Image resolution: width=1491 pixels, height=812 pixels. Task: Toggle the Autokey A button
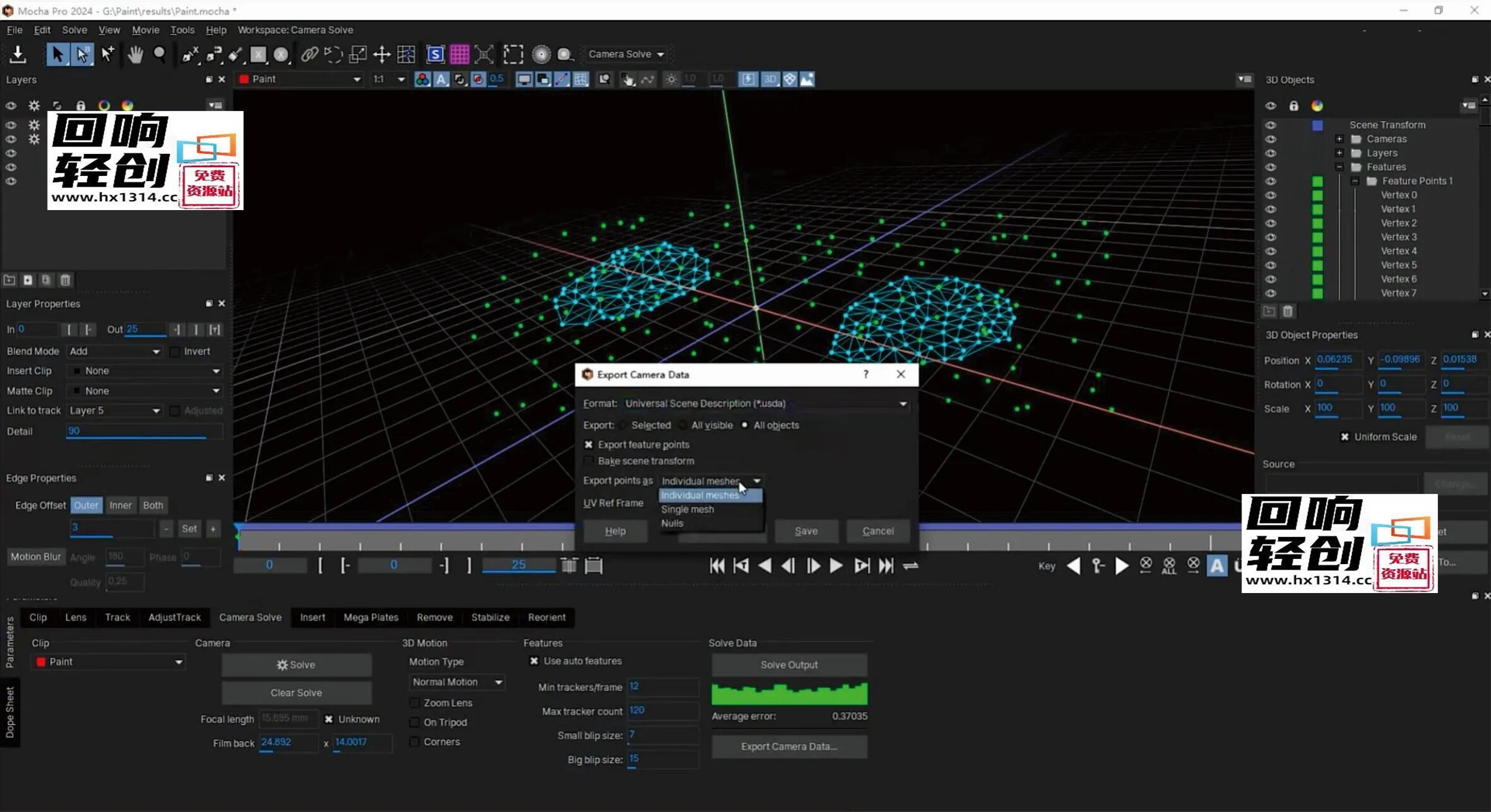pyautogui.click(x=1217, y=566)
